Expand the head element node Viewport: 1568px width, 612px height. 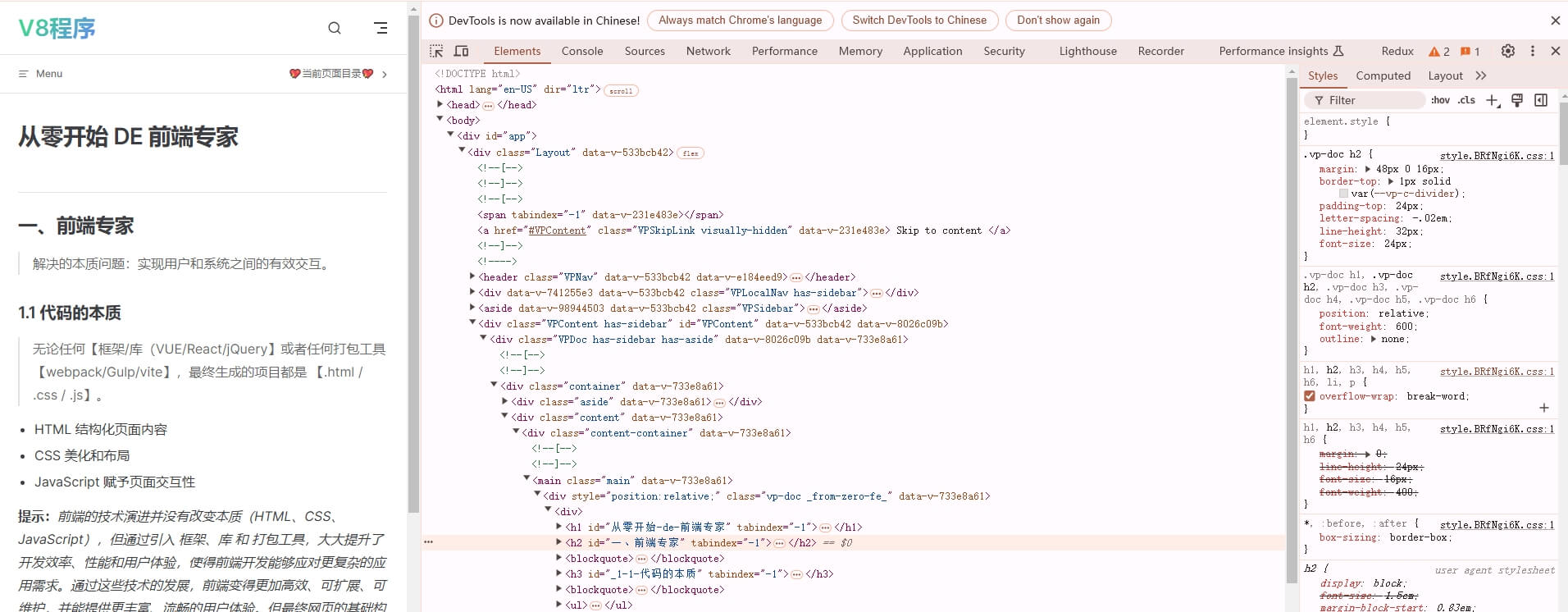(440, 104)
